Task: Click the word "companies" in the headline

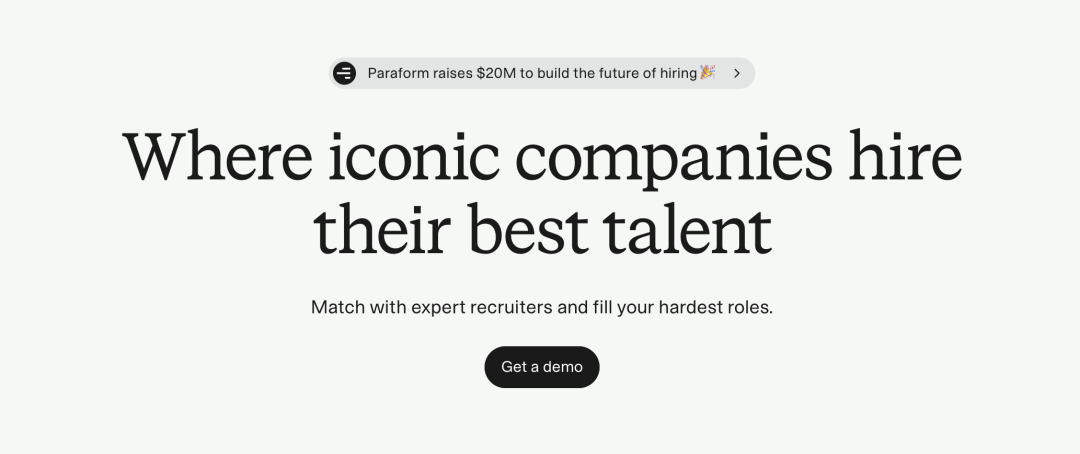Action: 674,160
